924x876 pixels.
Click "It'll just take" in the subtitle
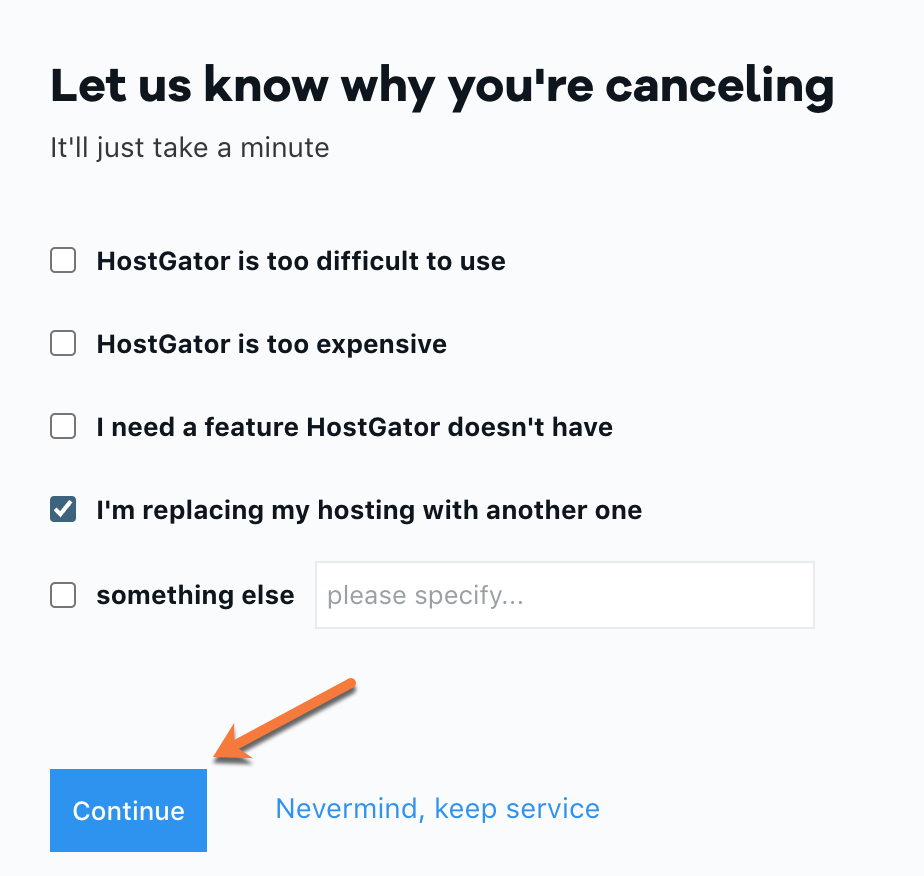tap(126, 148)
